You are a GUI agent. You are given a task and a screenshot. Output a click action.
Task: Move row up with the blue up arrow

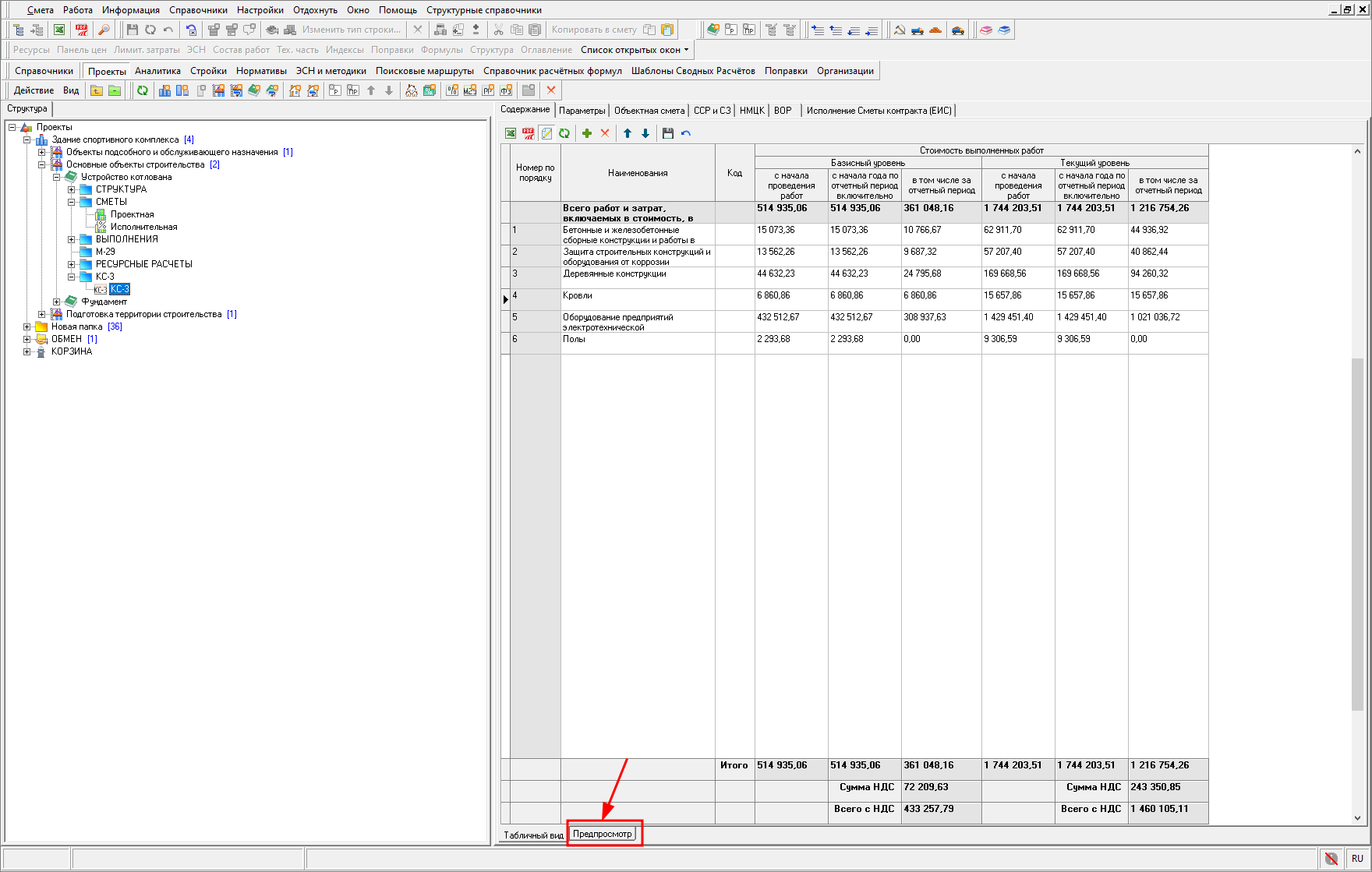click(628, 133)
